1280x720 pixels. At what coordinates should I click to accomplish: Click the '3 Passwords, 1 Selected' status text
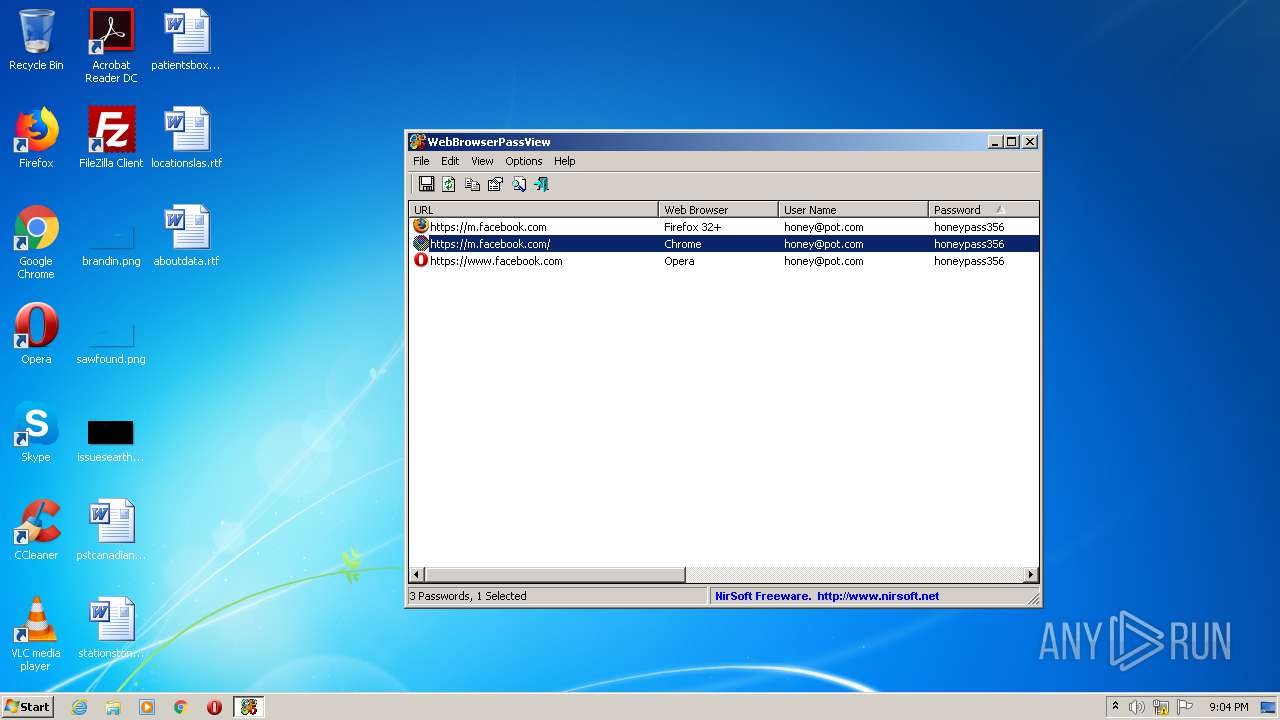tap(468, 596)
